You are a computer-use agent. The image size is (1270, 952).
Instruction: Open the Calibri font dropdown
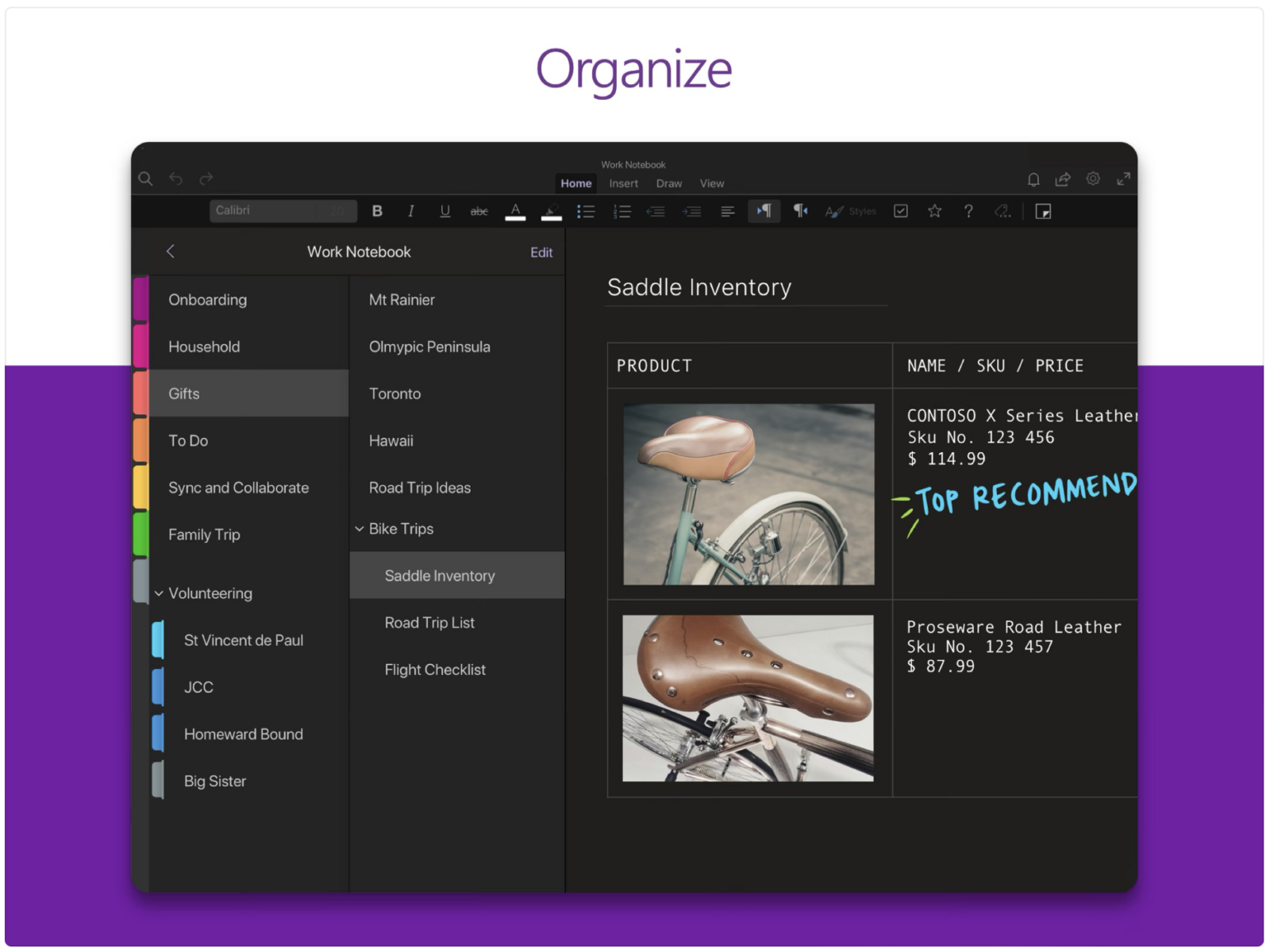tap(282, 210)
